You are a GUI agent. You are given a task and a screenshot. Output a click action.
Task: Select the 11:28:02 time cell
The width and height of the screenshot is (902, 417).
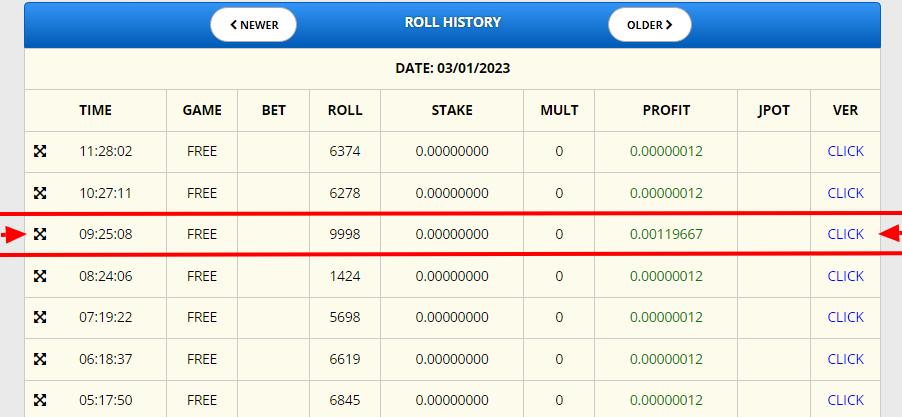[106, 151]
